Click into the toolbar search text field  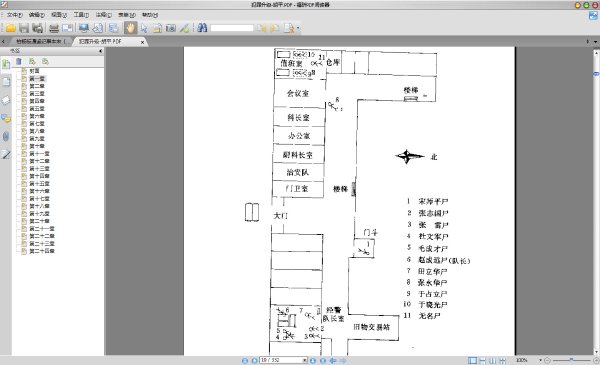[x=232, y=28]
